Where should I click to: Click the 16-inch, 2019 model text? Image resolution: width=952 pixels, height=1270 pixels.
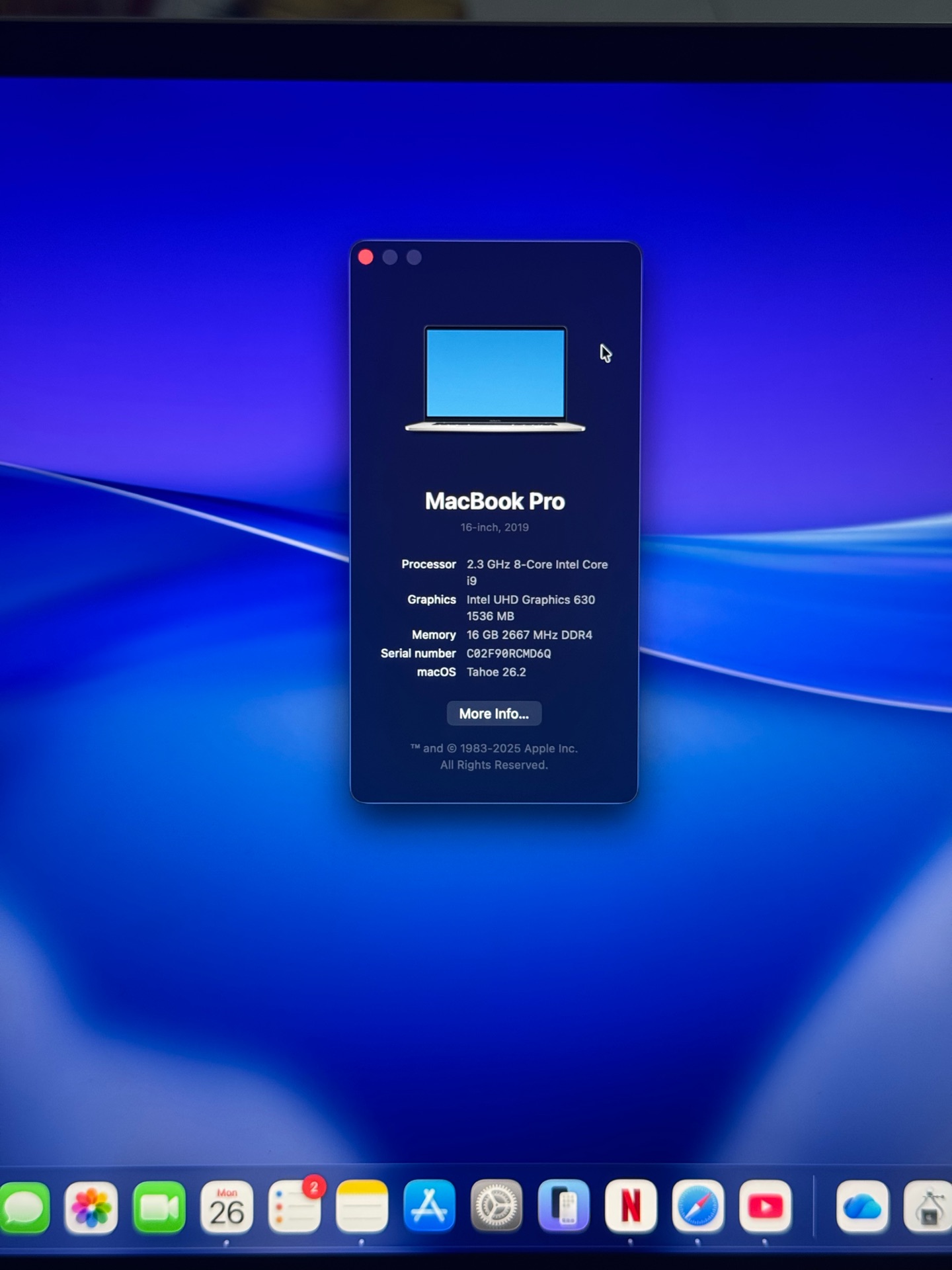tap(495, 527)
